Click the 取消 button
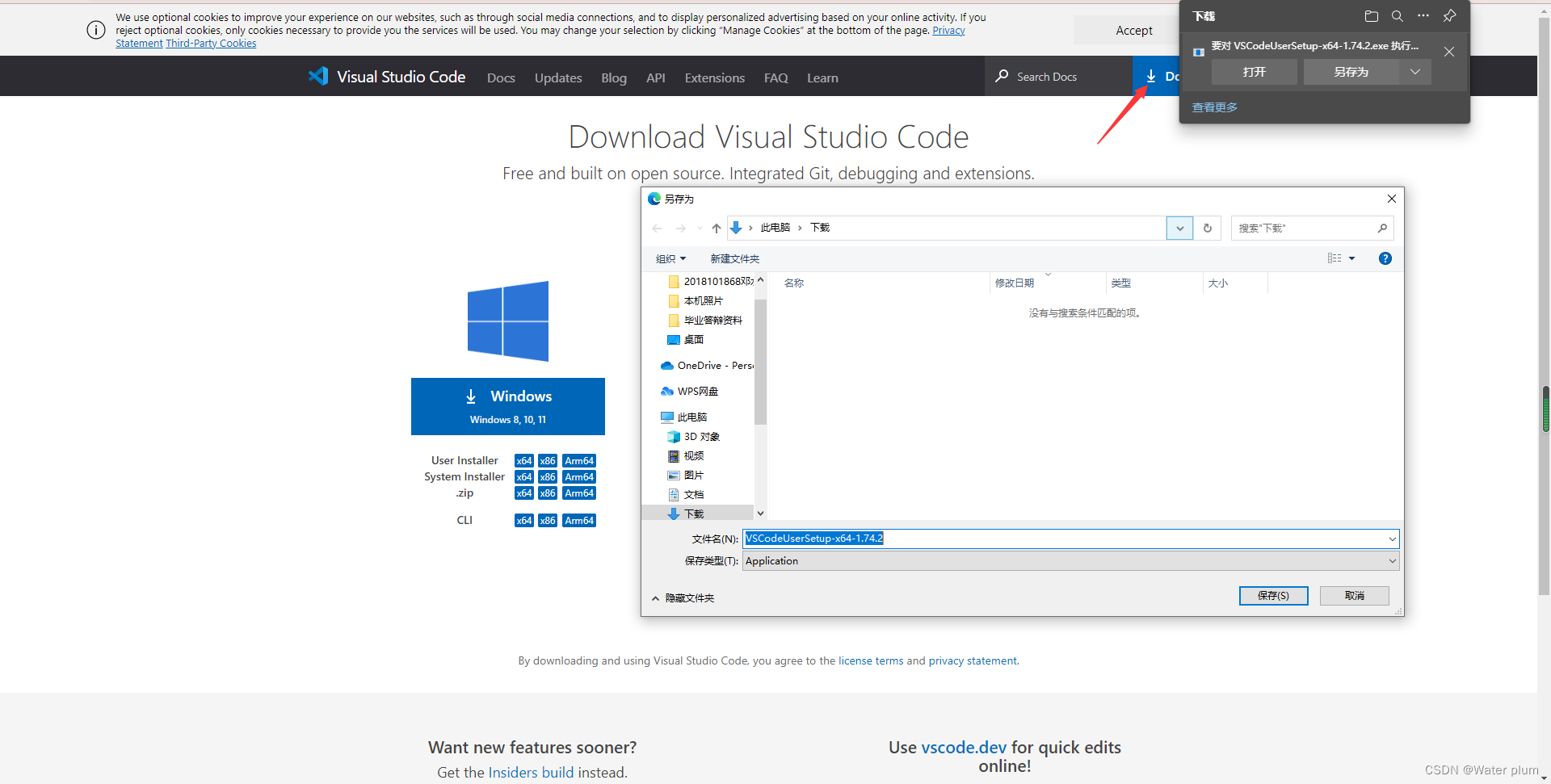The width and height of the screenshot is (1551, 784). (x=1355, y=596)
